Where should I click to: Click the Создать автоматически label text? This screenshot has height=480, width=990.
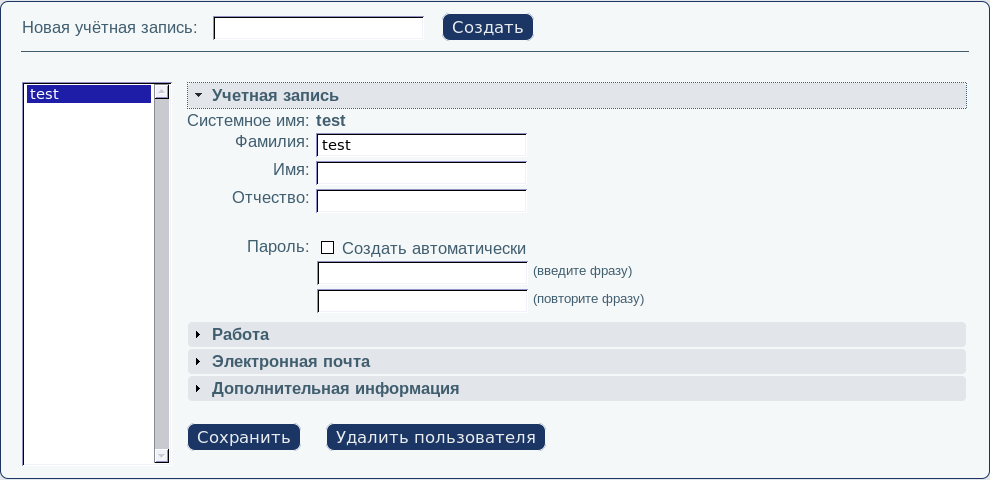coord(433,248)
